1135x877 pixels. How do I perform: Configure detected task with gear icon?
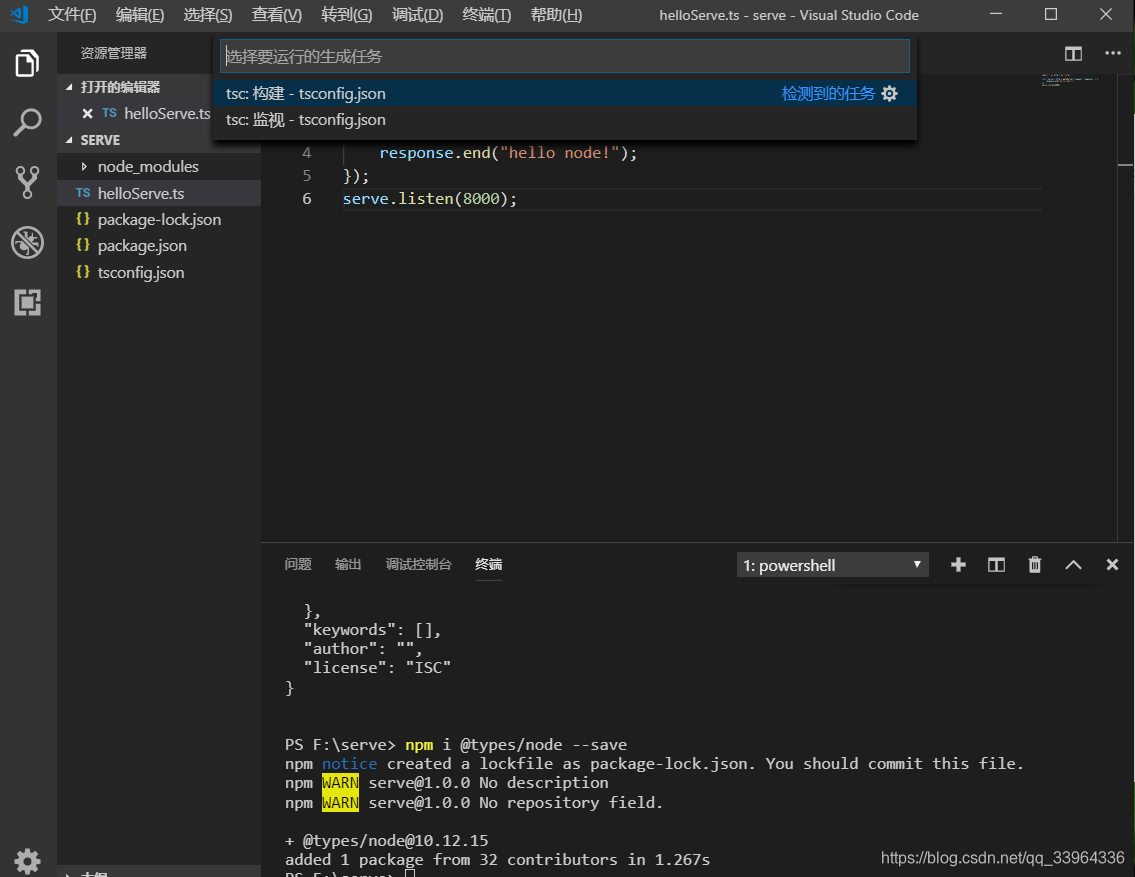pyautogui.click(x=890, y=93)
